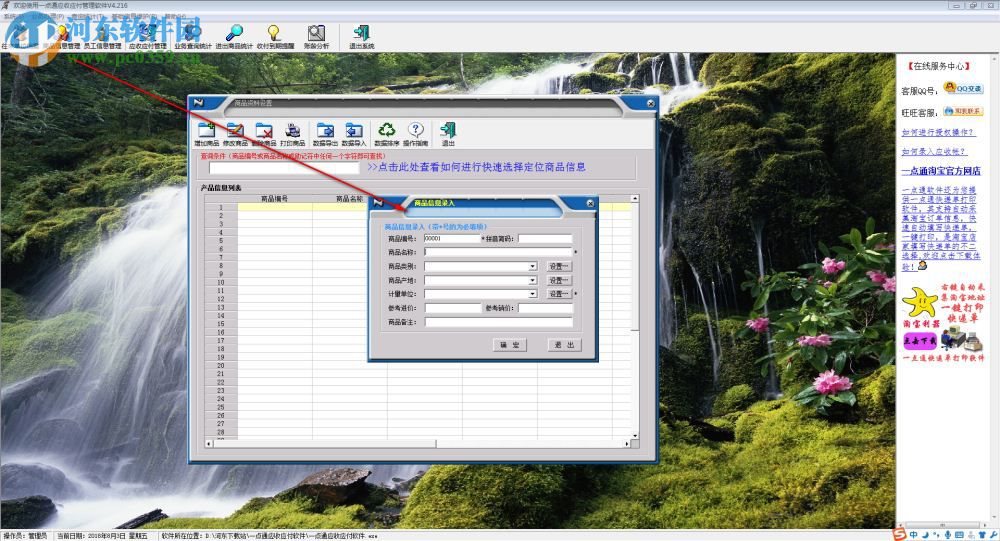Click horizontal scrollbar left arrow of product list
The width and height of the screenshot is (1000, 541).
point(209,443)
